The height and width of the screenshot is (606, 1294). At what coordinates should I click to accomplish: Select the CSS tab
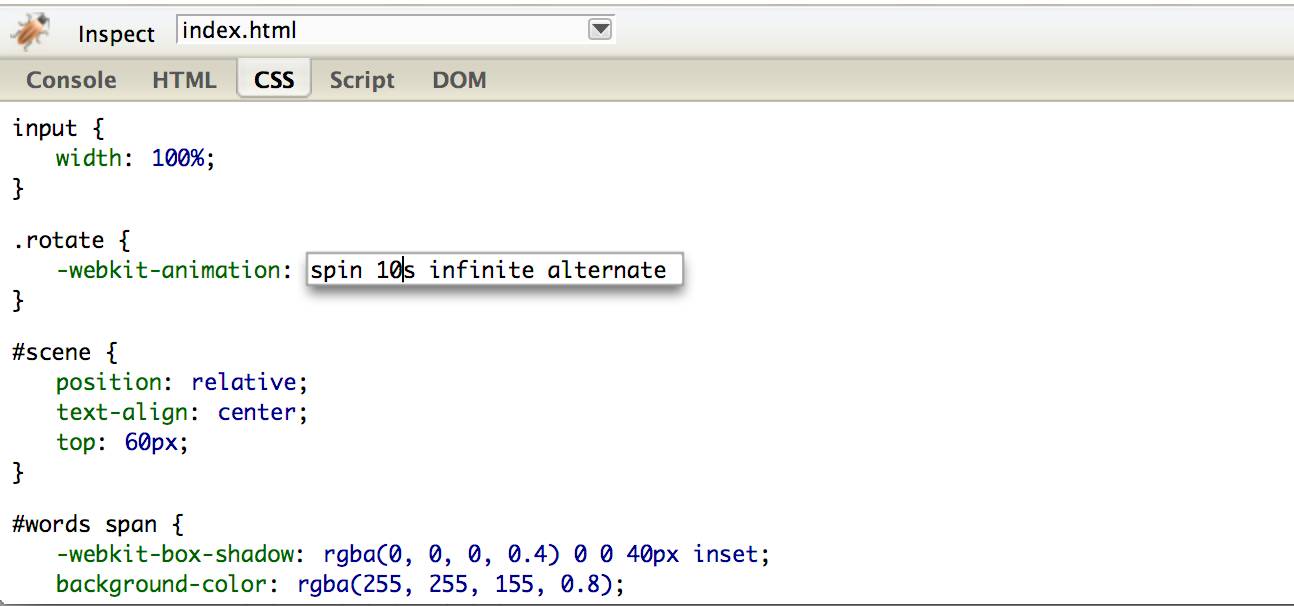274,80
